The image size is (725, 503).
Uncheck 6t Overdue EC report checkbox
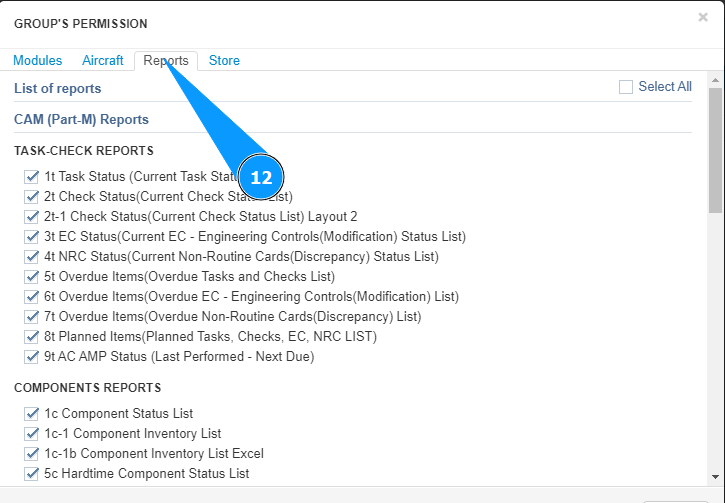(32, 297)
